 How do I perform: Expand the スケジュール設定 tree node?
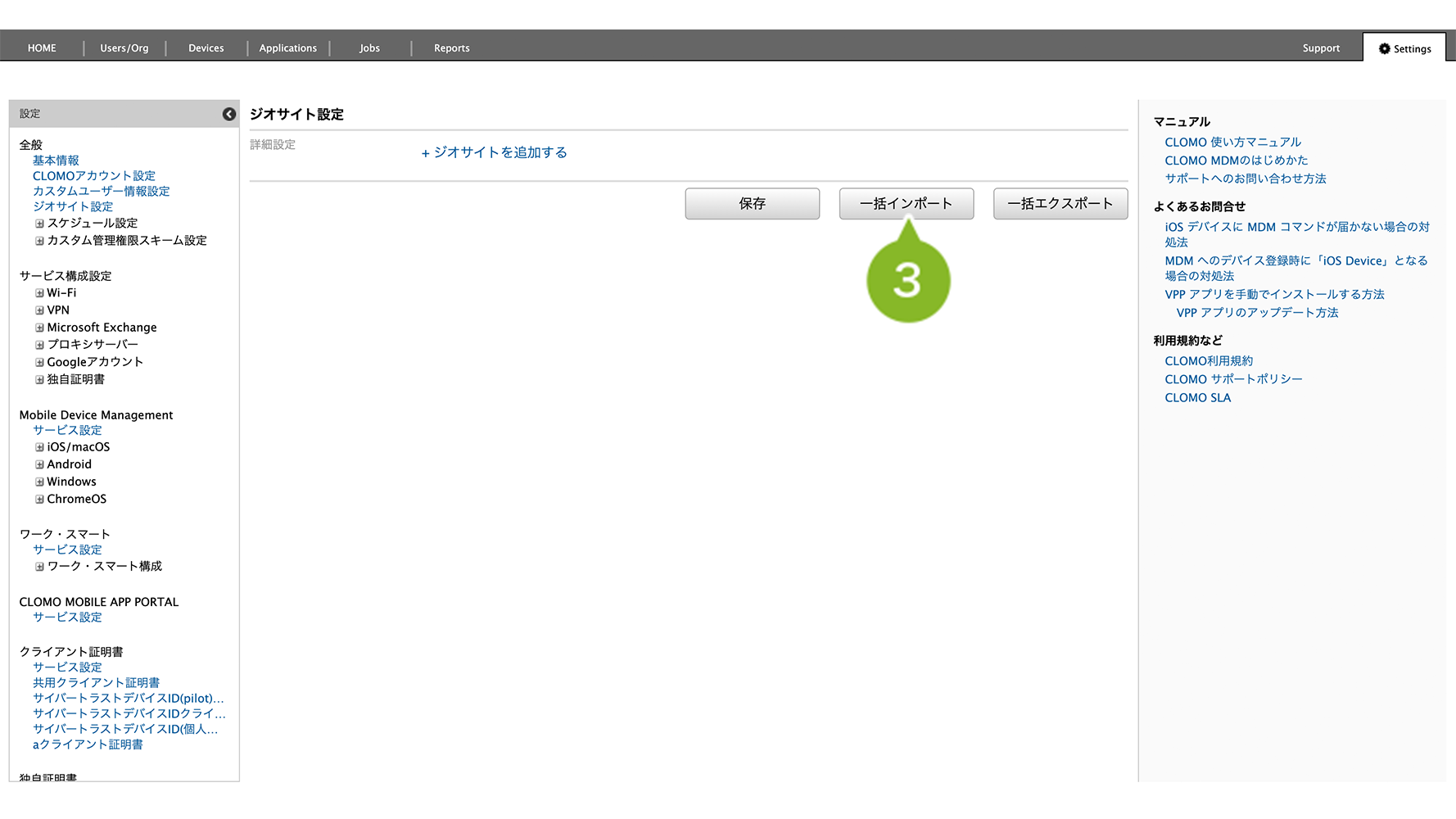39,224
